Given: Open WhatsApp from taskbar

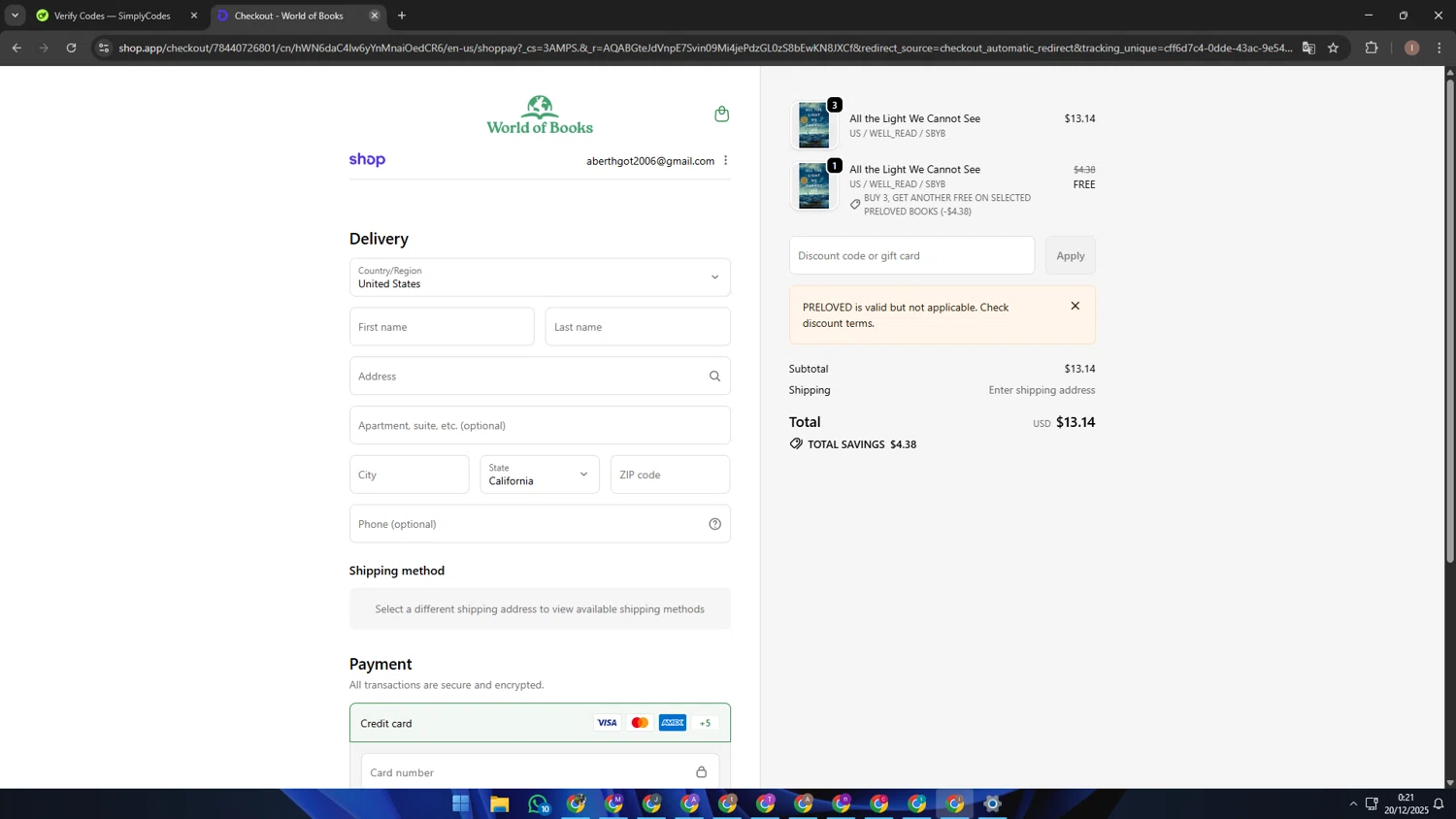Looking at the screenshot, I should coord(538,803).
